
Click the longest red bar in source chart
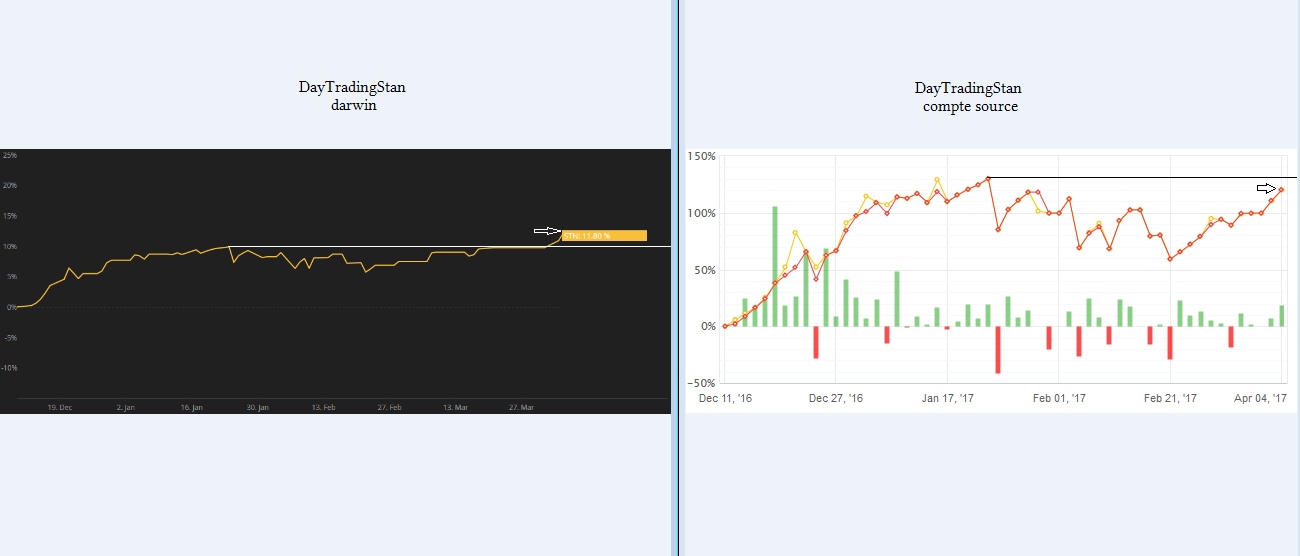998,349
